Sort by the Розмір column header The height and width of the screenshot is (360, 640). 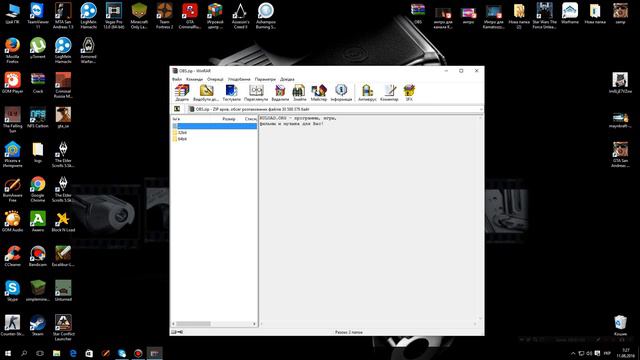pyautogui.click(x=229, y=119)
